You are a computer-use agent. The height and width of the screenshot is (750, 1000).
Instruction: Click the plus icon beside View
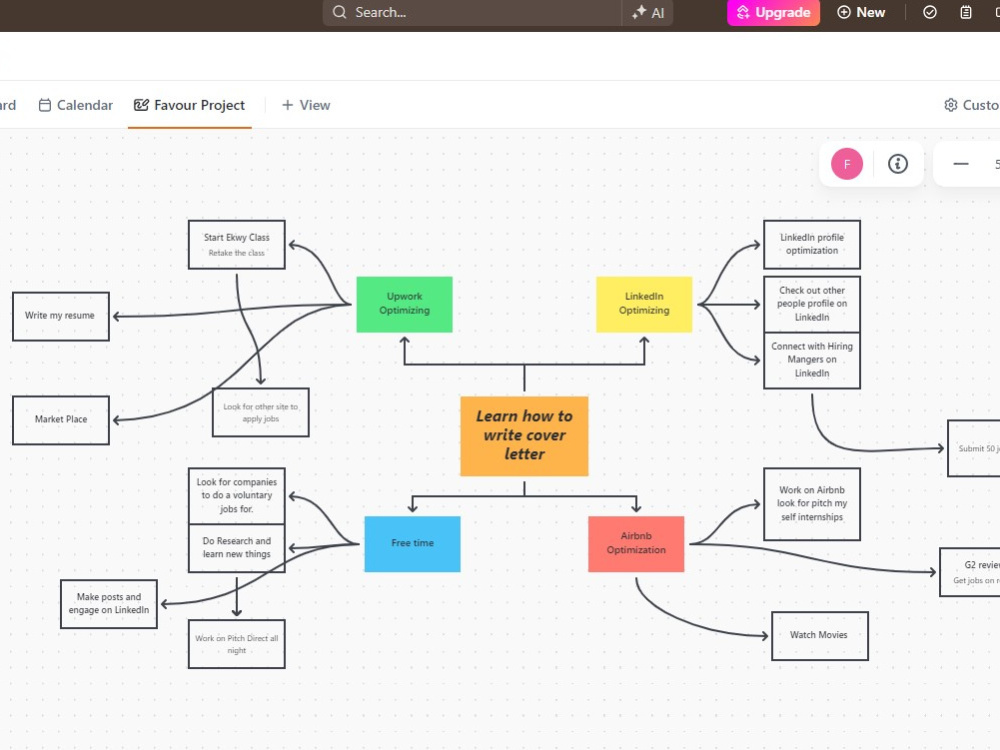[288, 105]
